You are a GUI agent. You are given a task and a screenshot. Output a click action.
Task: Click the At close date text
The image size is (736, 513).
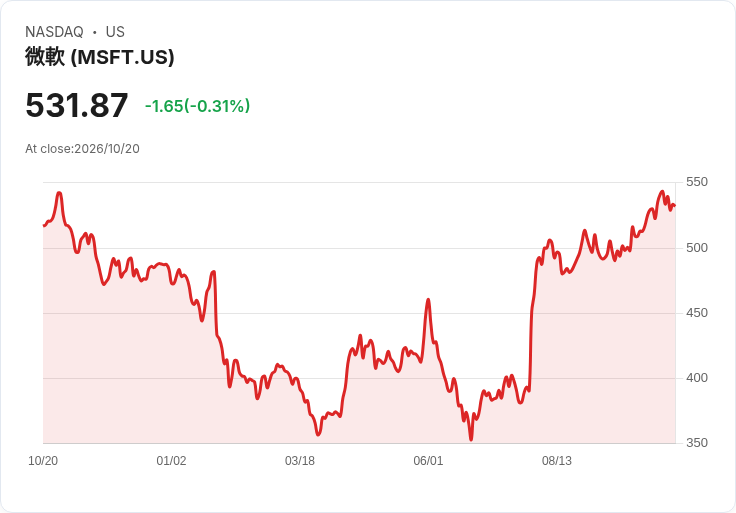(82, 149)
